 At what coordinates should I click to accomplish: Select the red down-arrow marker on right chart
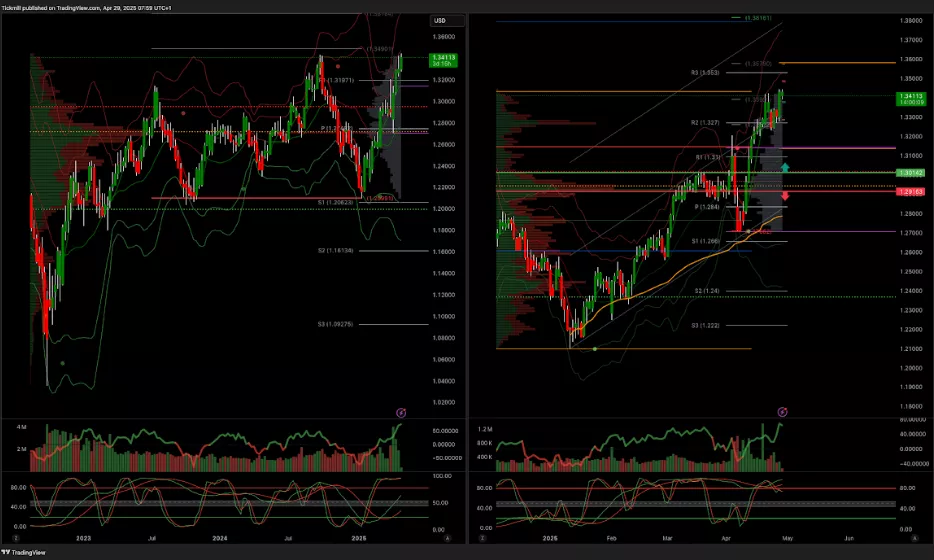coord(786,195)
